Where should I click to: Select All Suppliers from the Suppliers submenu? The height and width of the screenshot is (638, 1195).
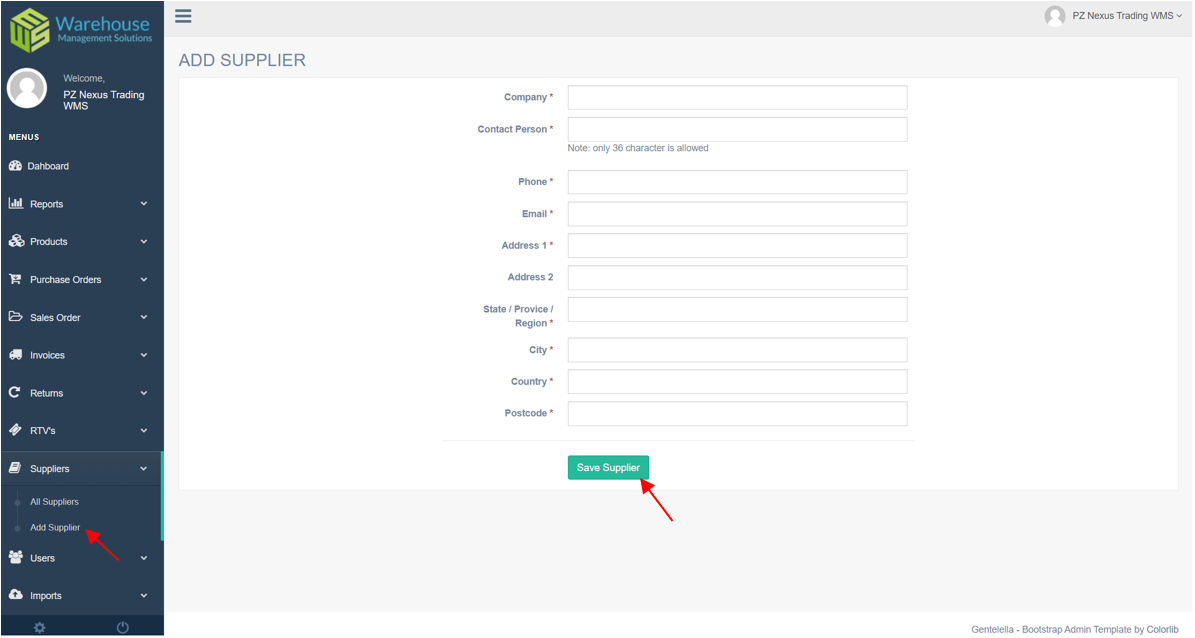pyautogui.click(x=54, y=501)
